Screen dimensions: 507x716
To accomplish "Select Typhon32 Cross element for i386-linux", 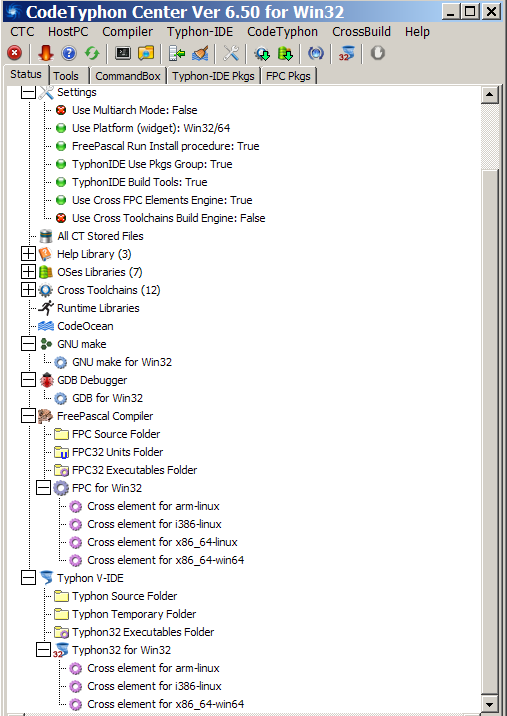I will (154, 686).
